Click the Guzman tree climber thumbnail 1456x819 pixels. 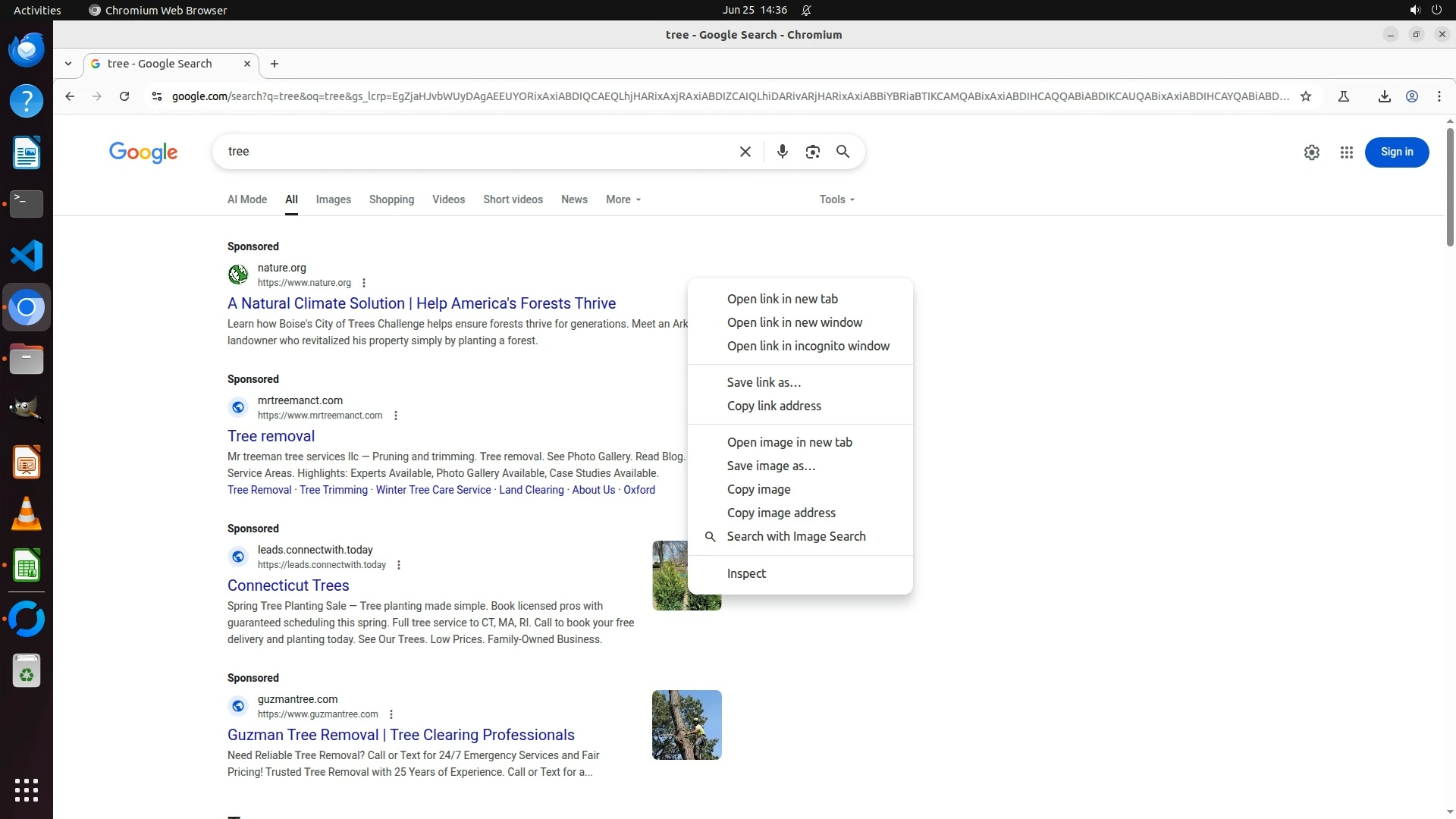coord(686,724)
